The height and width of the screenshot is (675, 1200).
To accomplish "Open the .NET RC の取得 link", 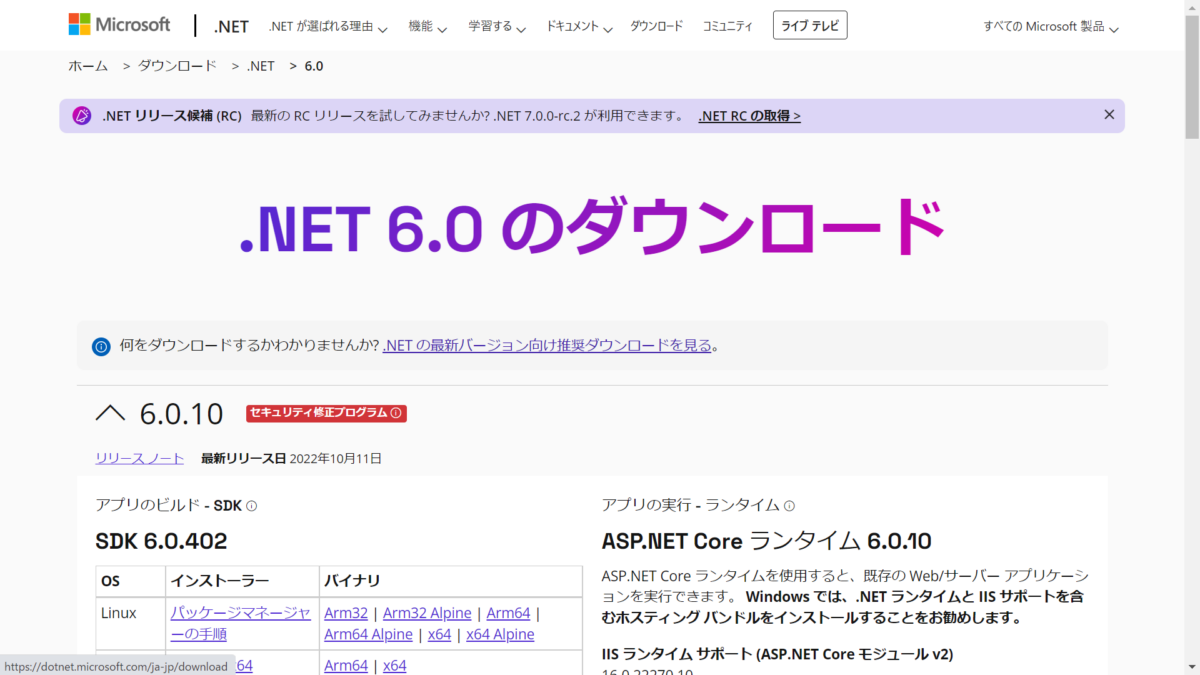I will click(748, 115).
